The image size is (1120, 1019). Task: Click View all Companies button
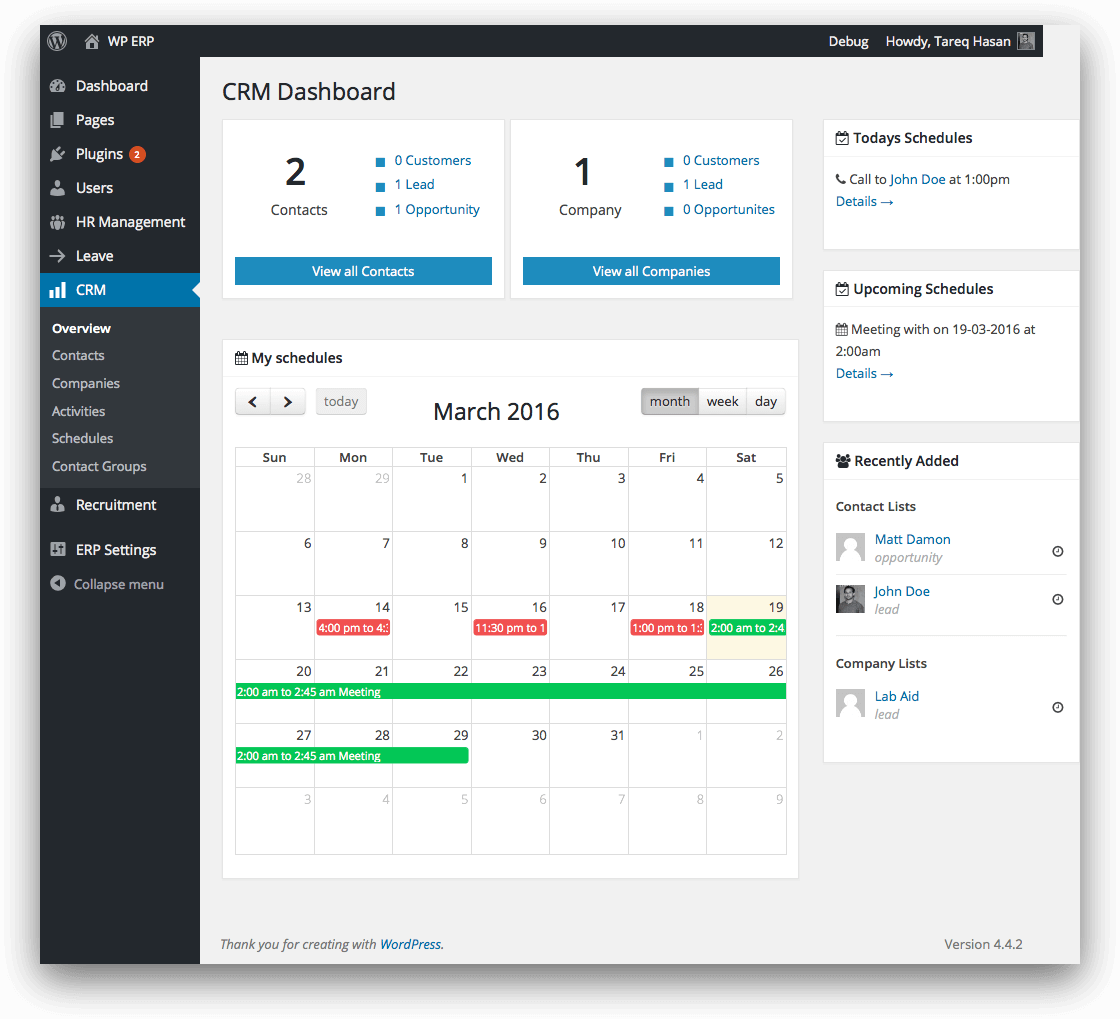651,271
